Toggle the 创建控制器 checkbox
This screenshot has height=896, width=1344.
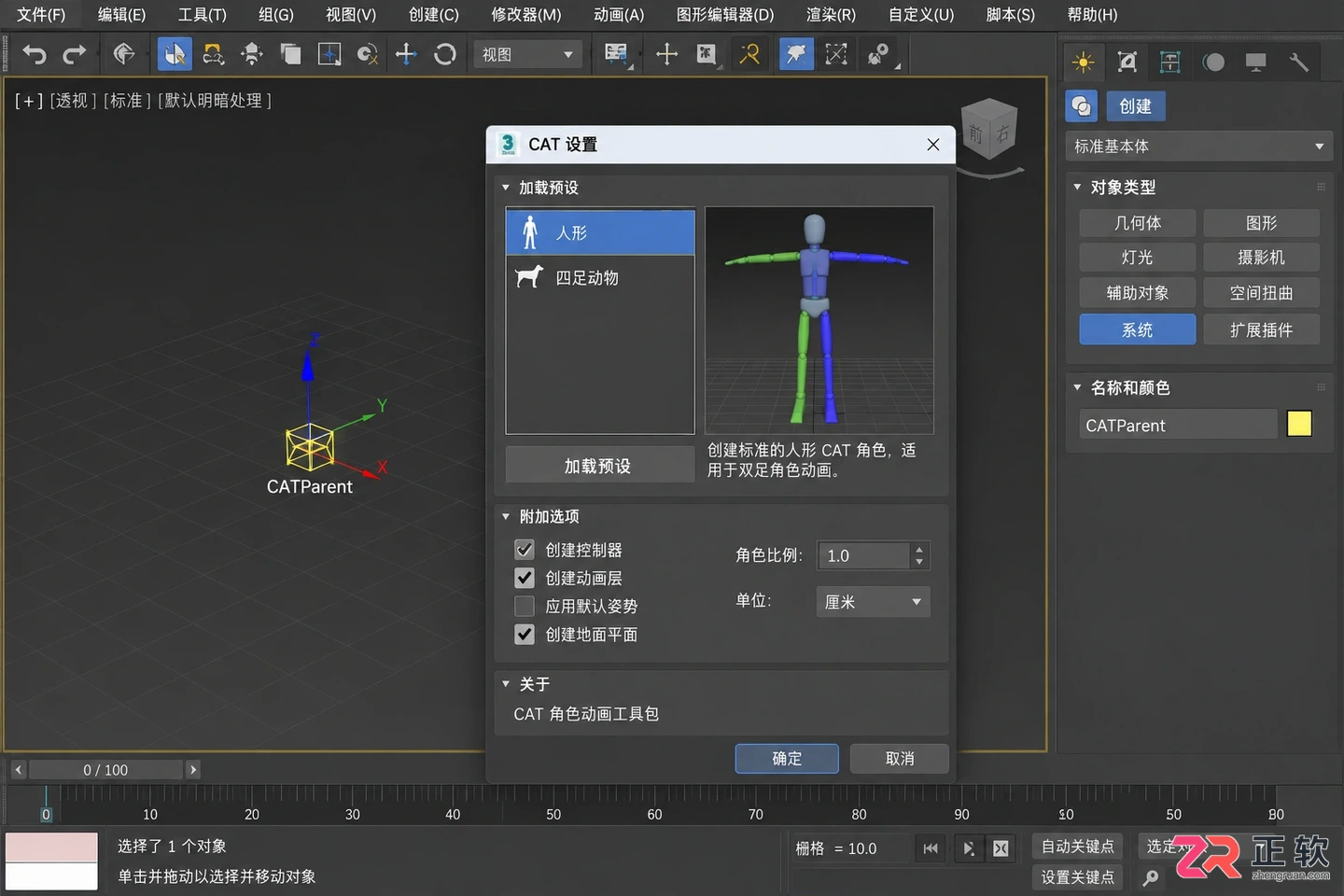click(525, 550)
